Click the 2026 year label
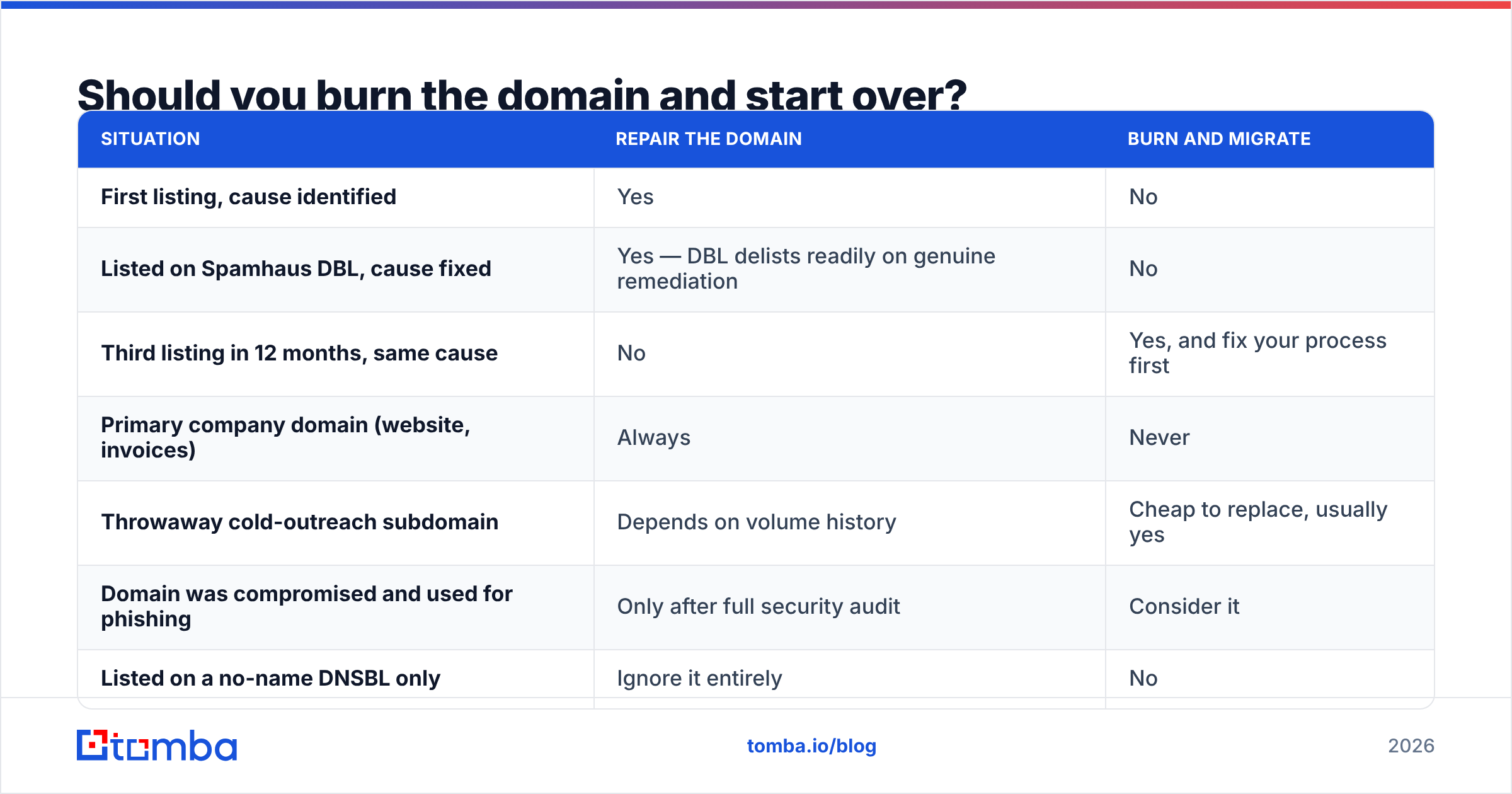Screen dimensions: 1512x794 [x=1411, y=746]
